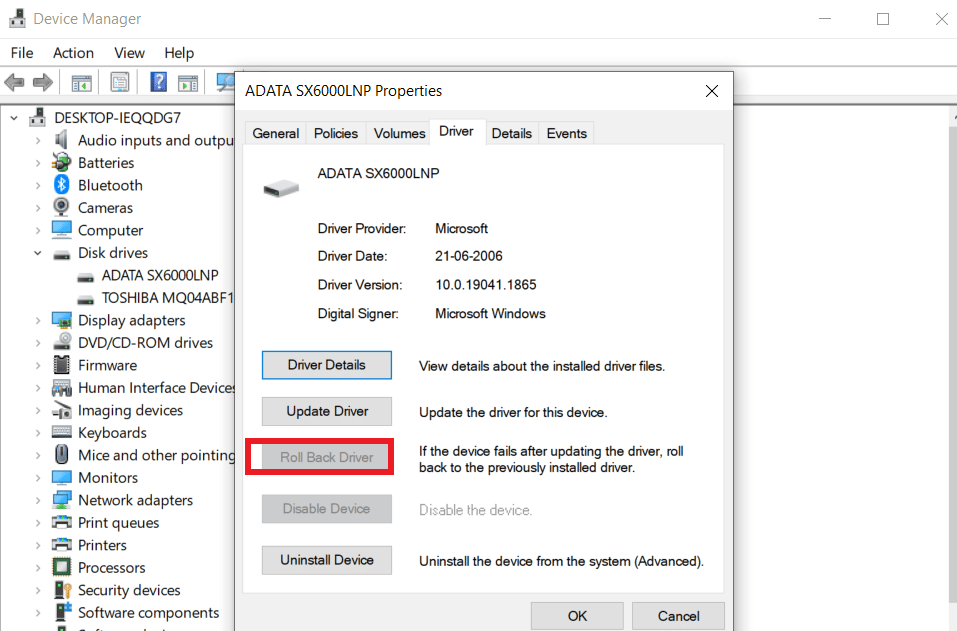Click the Action Pane toolbar icon
The image size is (957, 631).
point(188,82)
